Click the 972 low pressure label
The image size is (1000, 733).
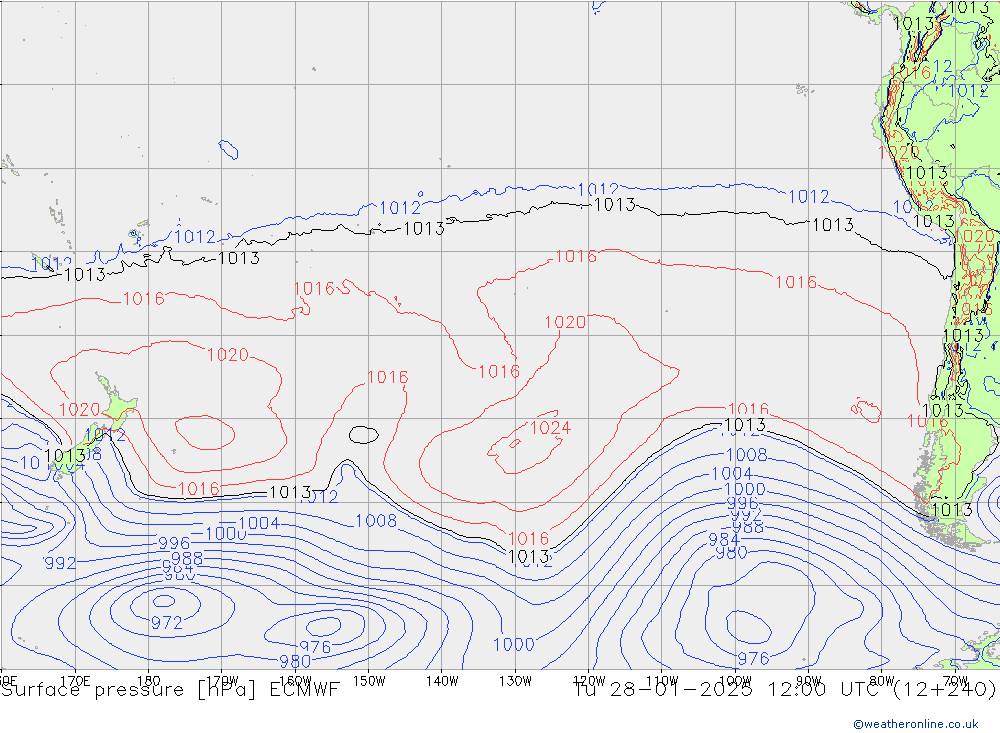click(166, 623)
